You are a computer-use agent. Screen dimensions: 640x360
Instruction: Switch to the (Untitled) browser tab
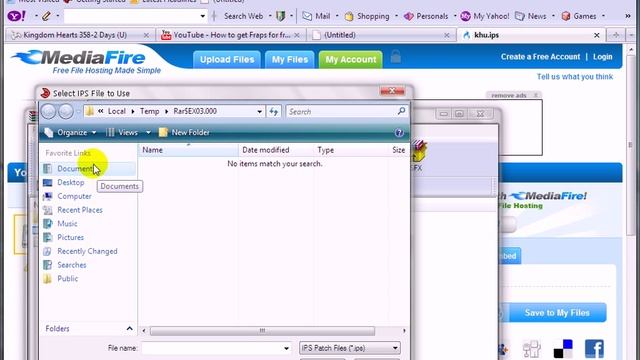380,35
